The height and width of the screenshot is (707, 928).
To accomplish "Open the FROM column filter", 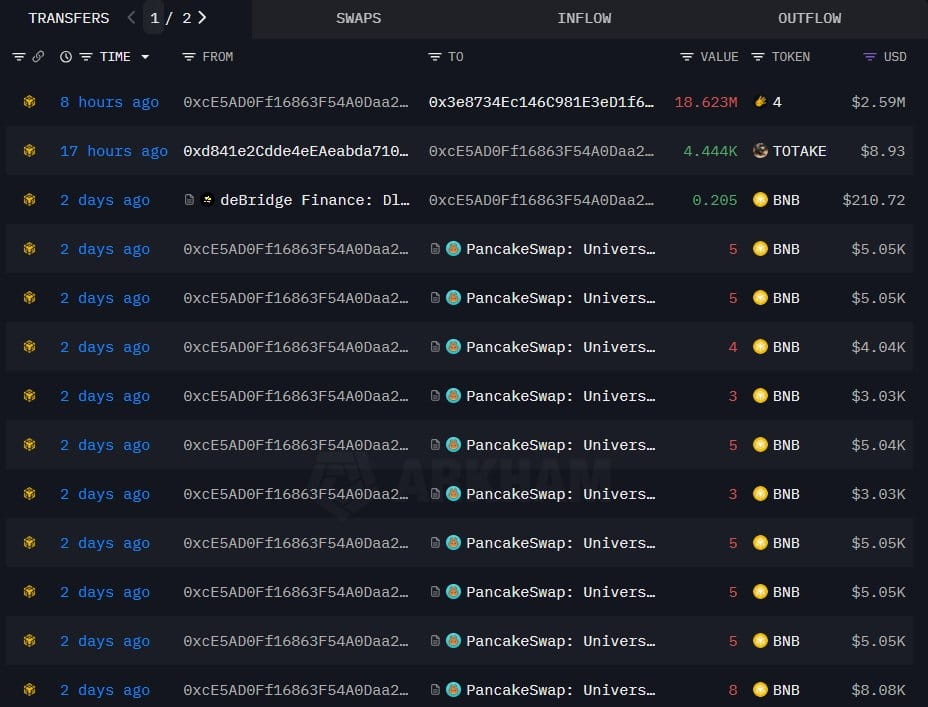I will [189, 57].
